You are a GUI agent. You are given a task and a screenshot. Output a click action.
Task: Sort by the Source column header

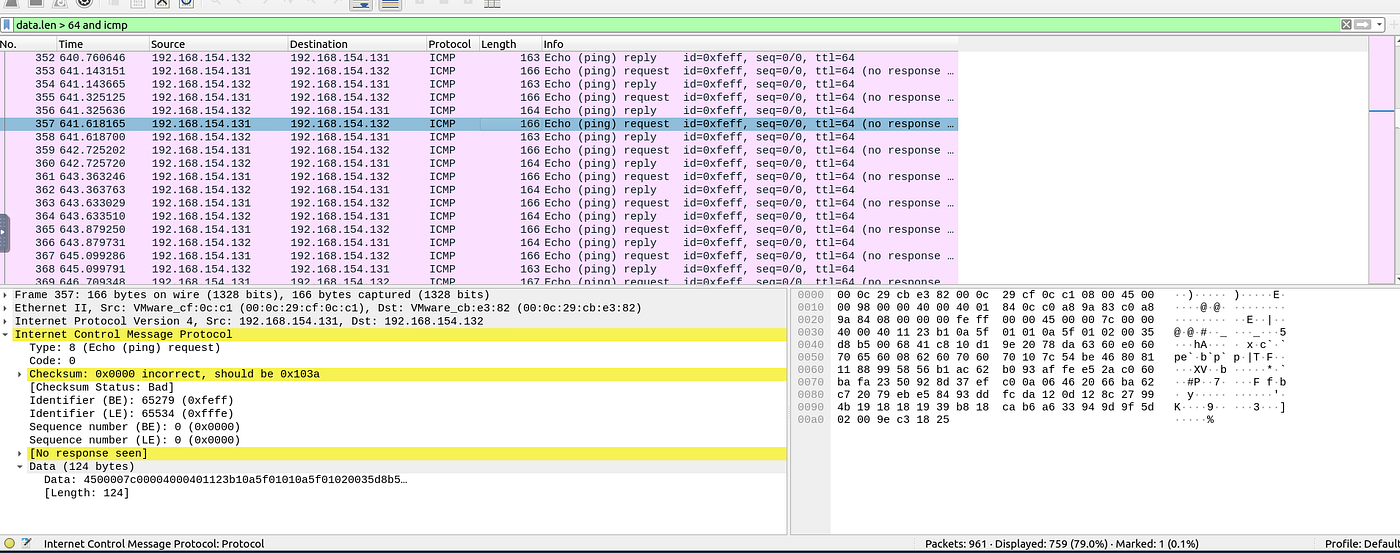(x=218, y=44)
